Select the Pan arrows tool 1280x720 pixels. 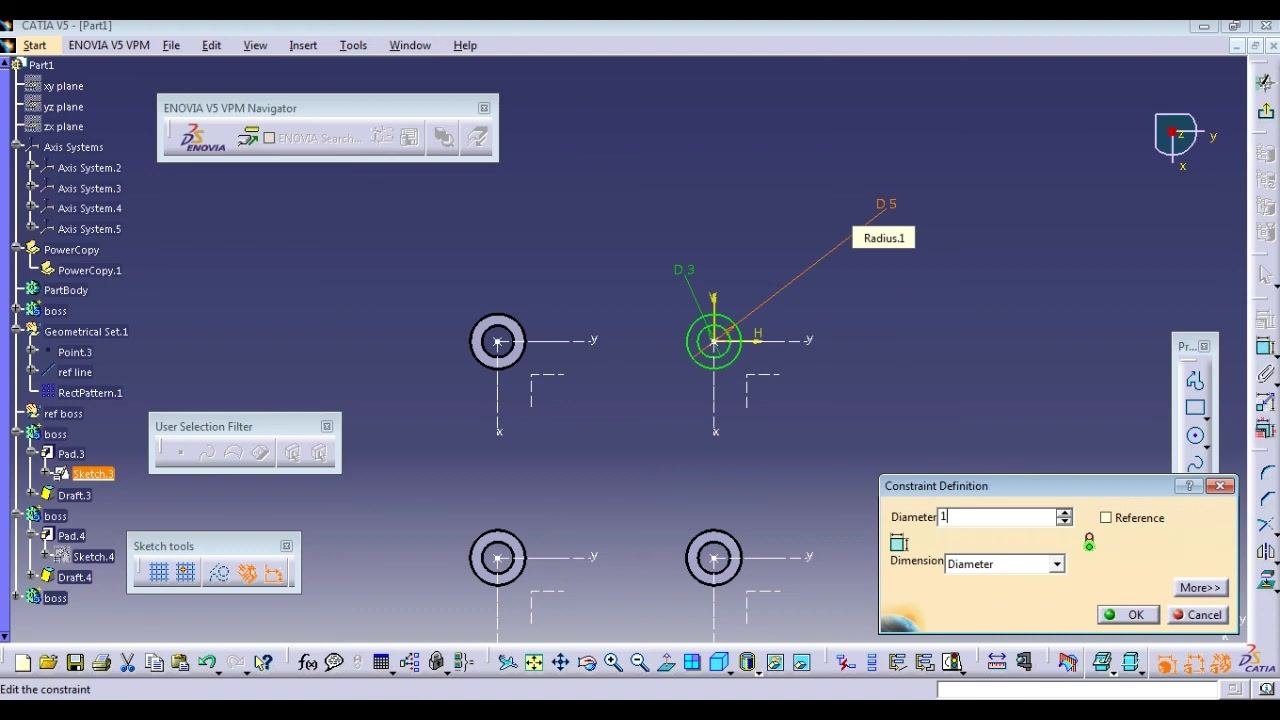560,662
